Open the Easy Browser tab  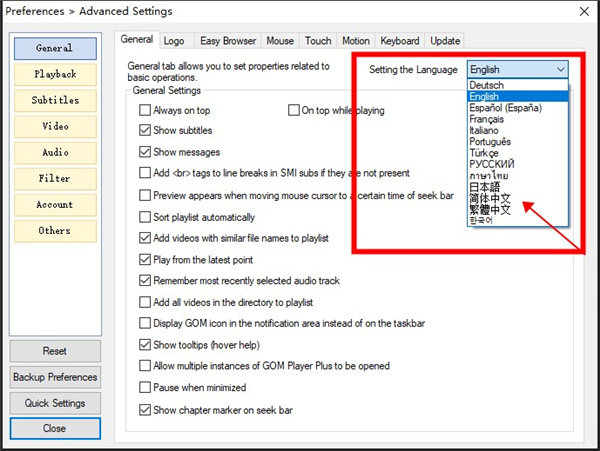point(227,41)
